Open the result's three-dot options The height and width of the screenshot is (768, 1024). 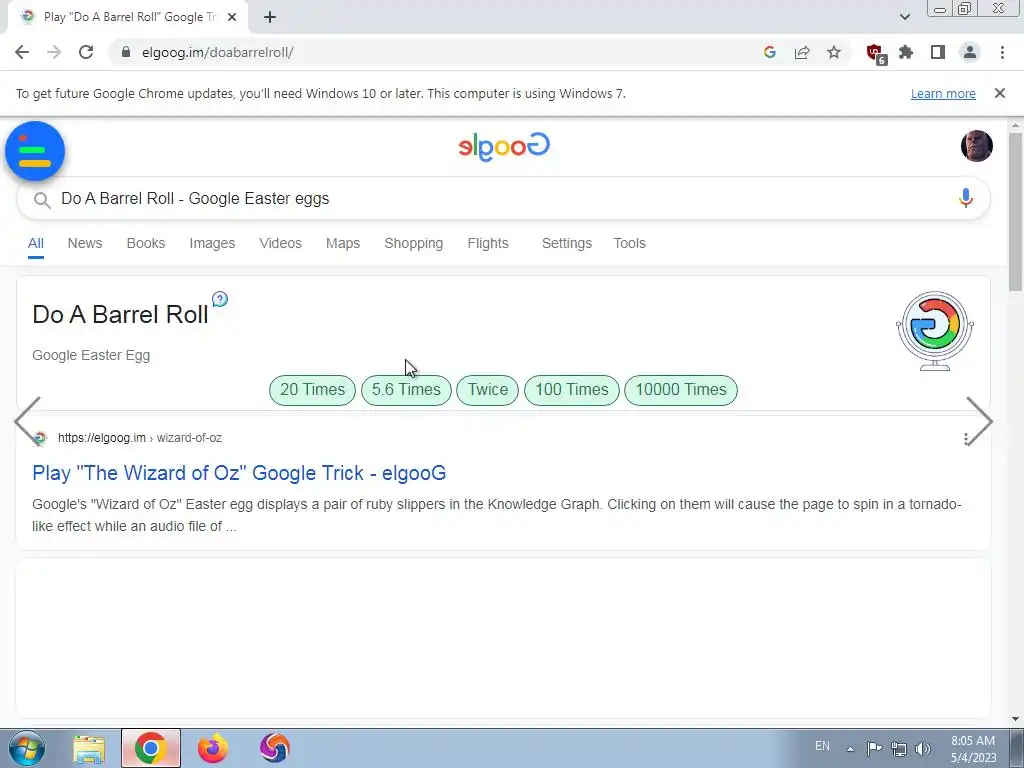[x=966, y=439]
